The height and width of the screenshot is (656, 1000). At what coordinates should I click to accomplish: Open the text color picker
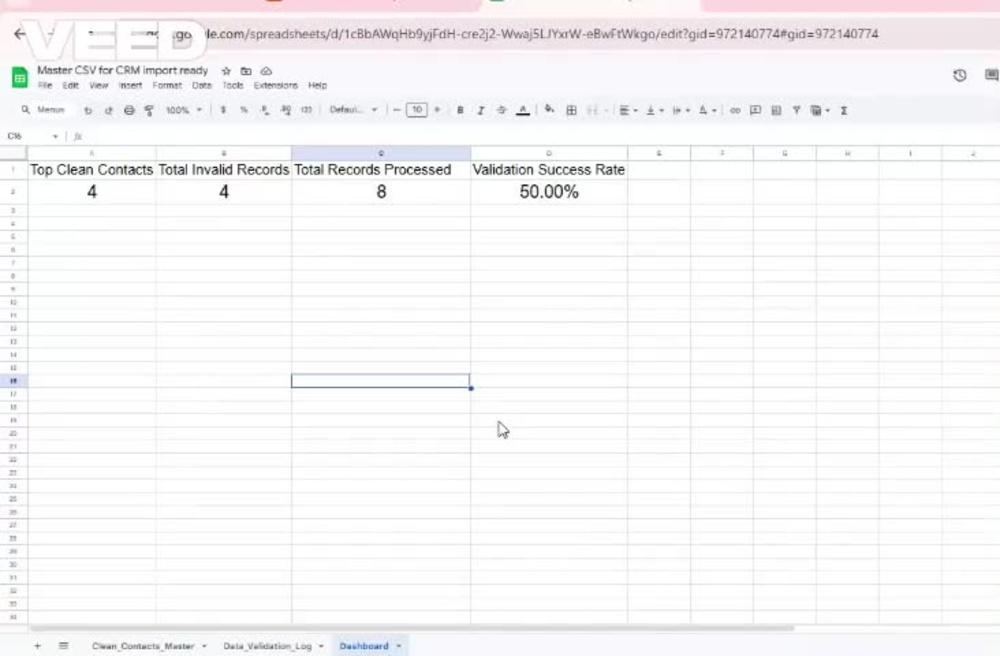point(523,110)
